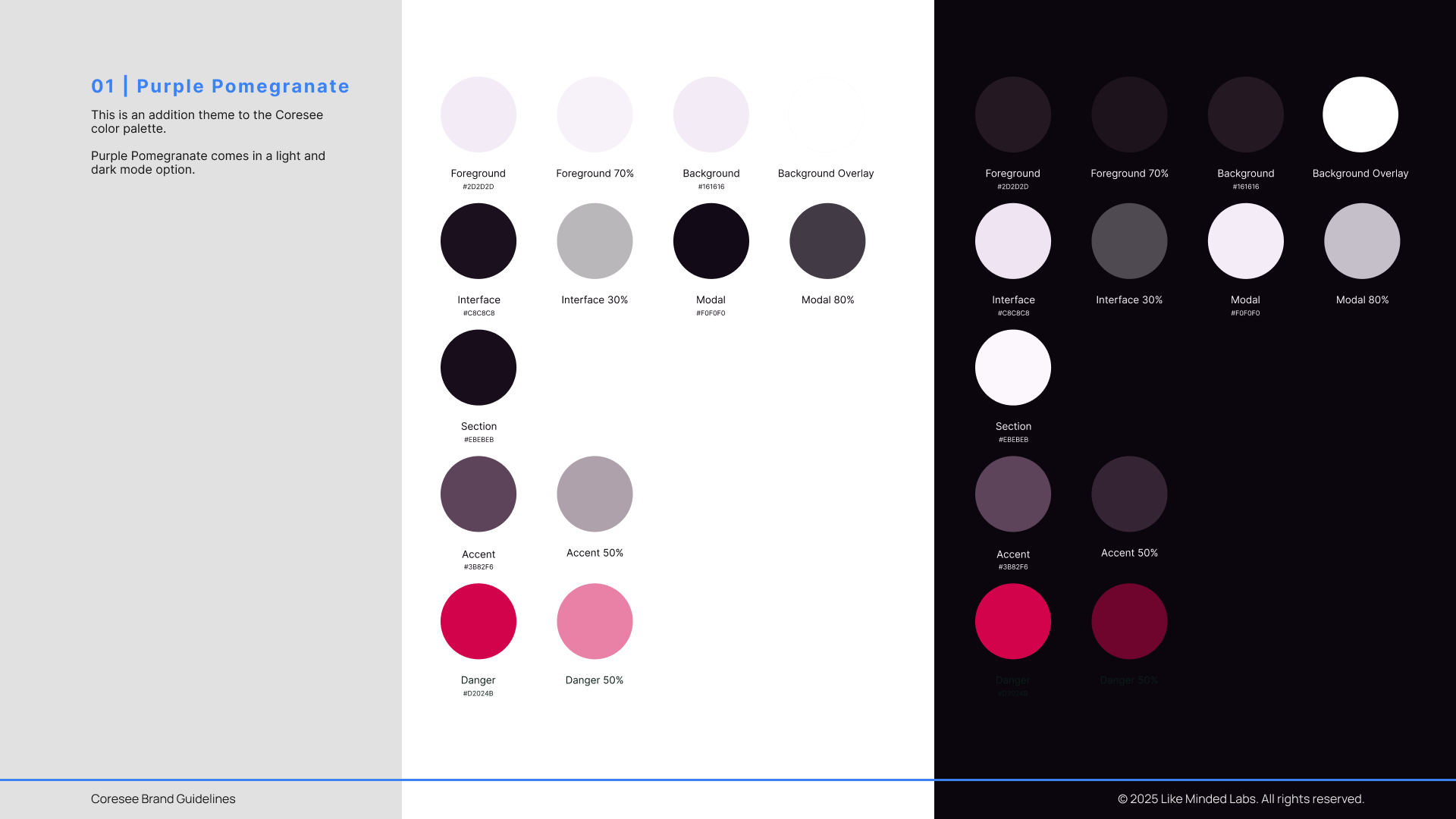Click the light mode Accent purple swatch
This screenshot has height=819, width=1456.
coord(478,494)
